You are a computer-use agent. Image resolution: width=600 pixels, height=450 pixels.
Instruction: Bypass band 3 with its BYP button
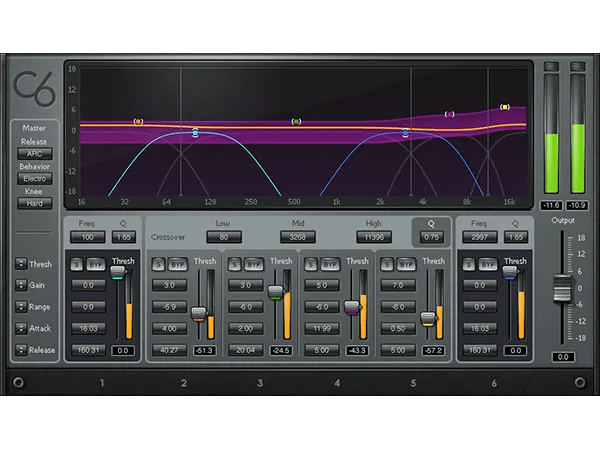(x=253, y=264)
